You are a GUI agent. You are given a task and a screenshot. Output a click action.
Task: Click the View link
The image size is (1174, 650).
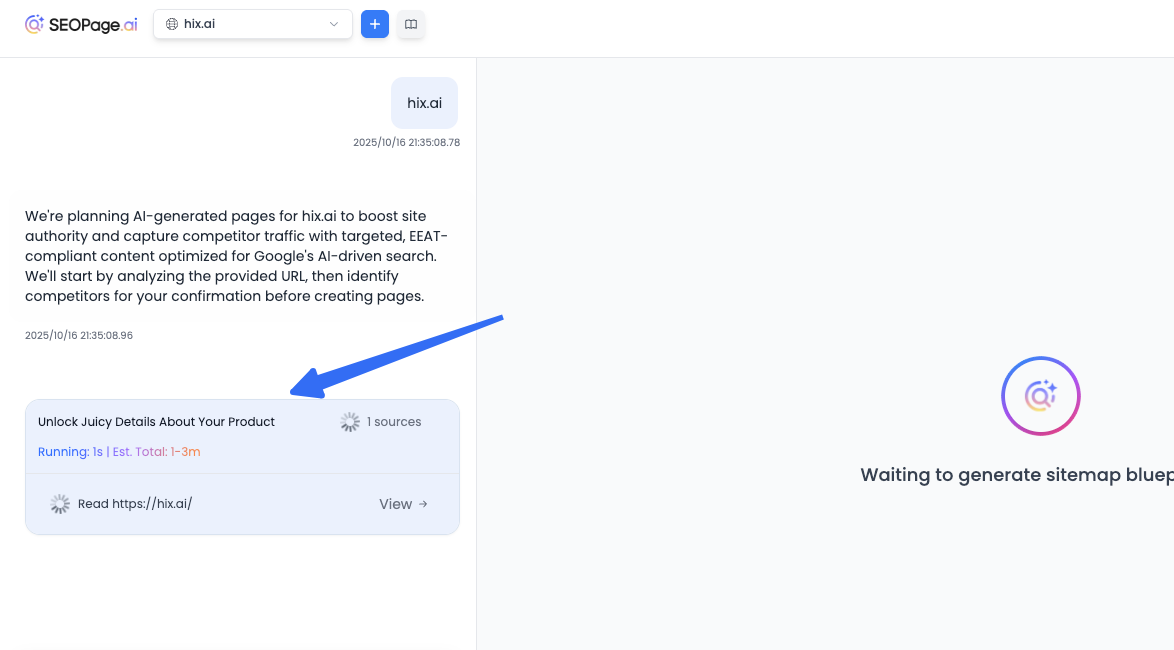pyautogui.click(x=395, y=504)
